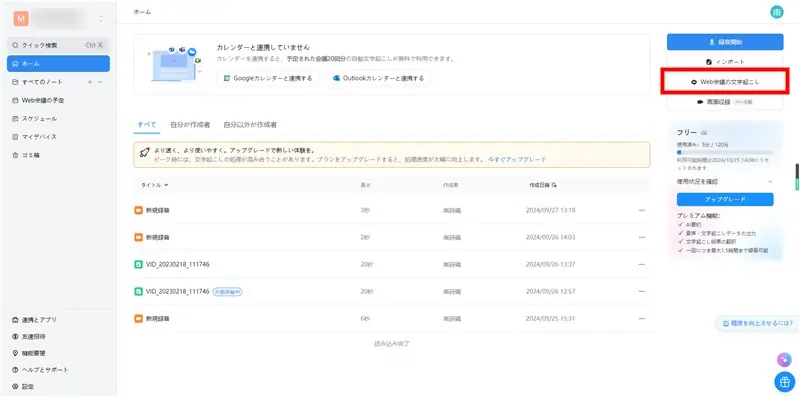
Task: Open the purple AI sparkle icon
Action: pyautogui.click(x=784, y=360)
